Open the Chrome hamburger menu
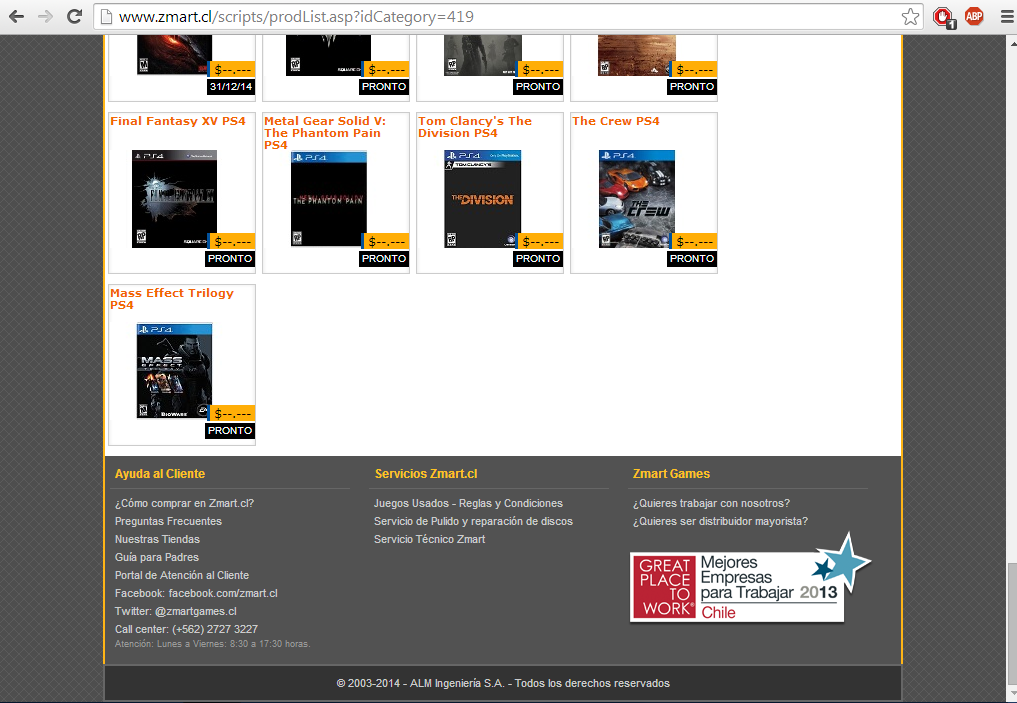The image size is (1017, 703). click(x=1007, y=17)
